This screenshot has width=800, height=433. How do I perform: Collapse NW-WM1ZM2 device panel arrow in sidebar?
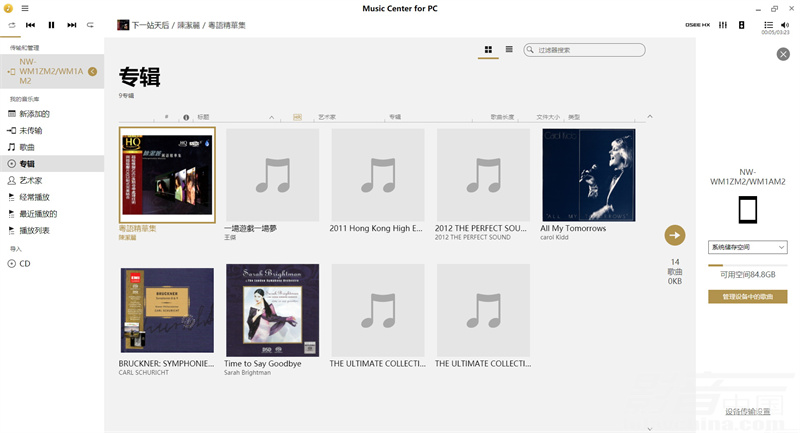(x=92, y=71)
